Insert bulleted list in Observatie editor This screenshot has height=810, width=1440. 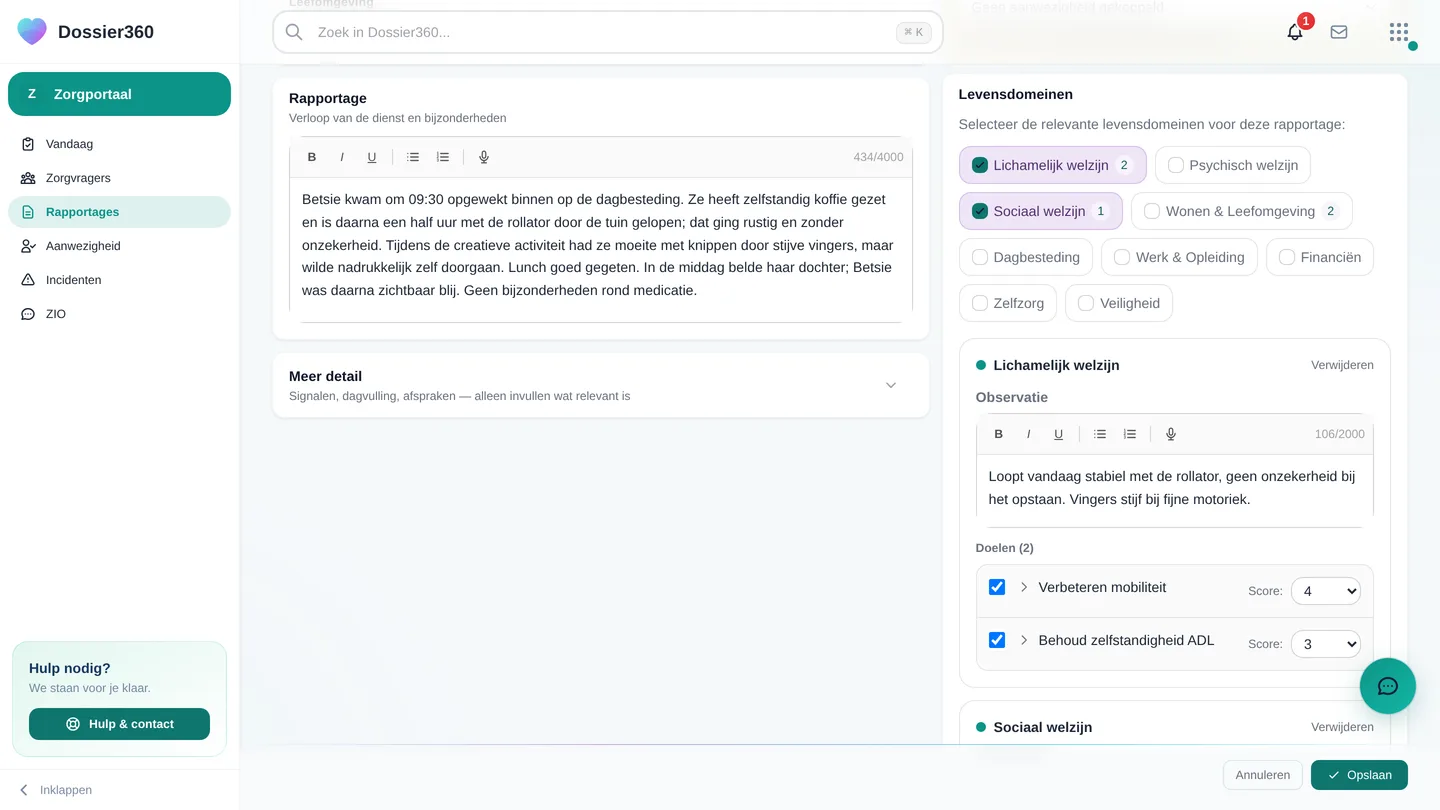pos(1100,434)
